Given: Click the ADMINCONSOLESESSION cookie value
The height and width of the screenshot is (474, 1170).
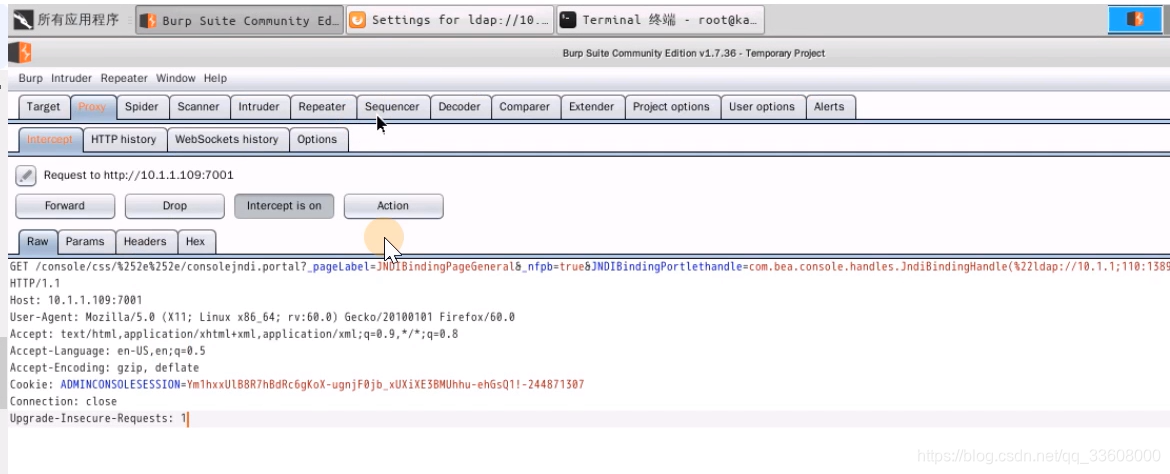Looking at the screenshot, I should pos(385,385).
